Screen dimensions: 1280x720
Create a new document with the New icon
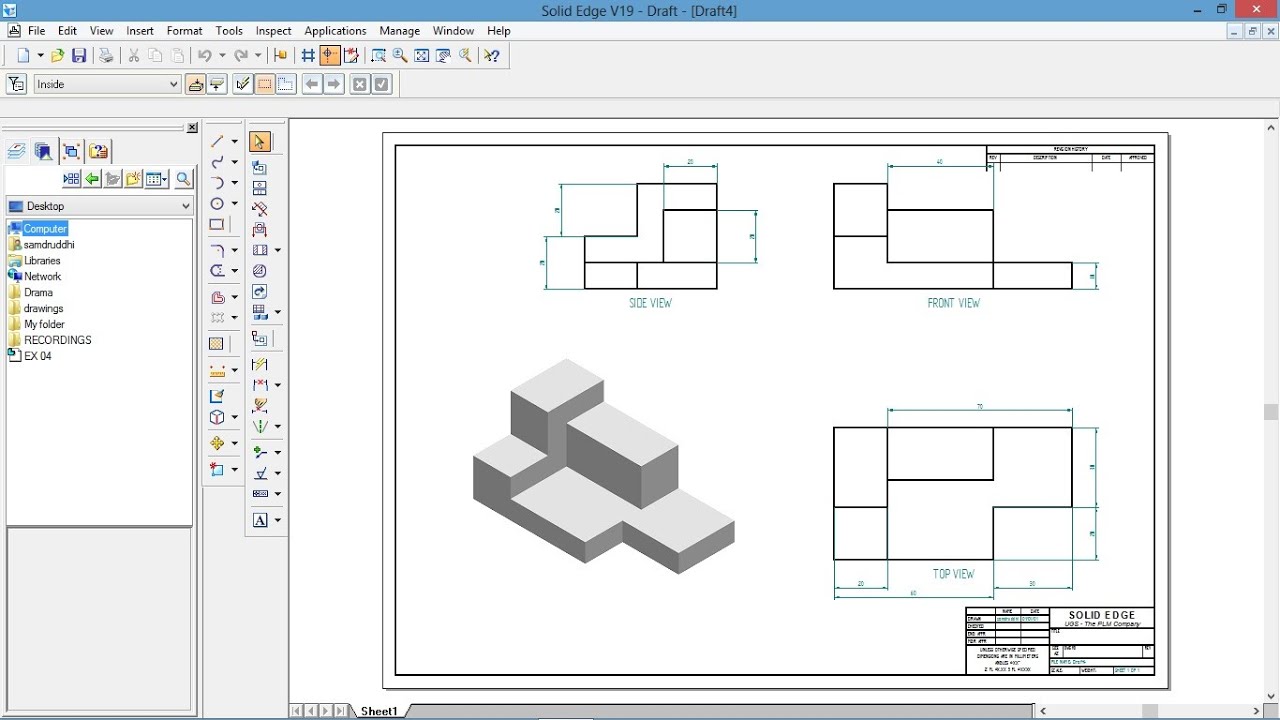coord(23,56)
